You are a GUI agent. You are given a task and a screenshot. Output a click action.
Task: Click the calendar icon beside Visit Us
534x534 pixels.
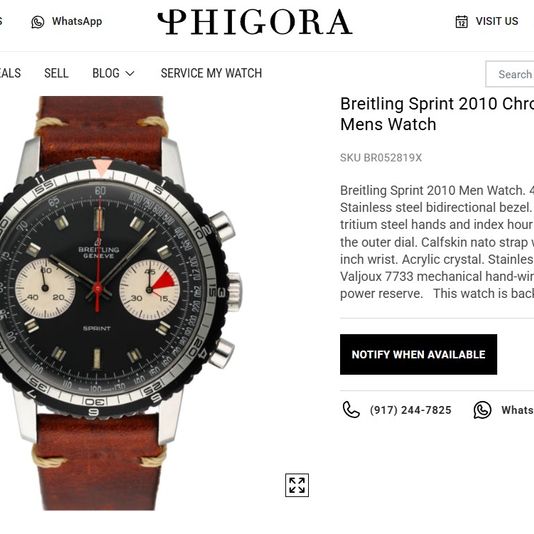click(x=461, y=21)
